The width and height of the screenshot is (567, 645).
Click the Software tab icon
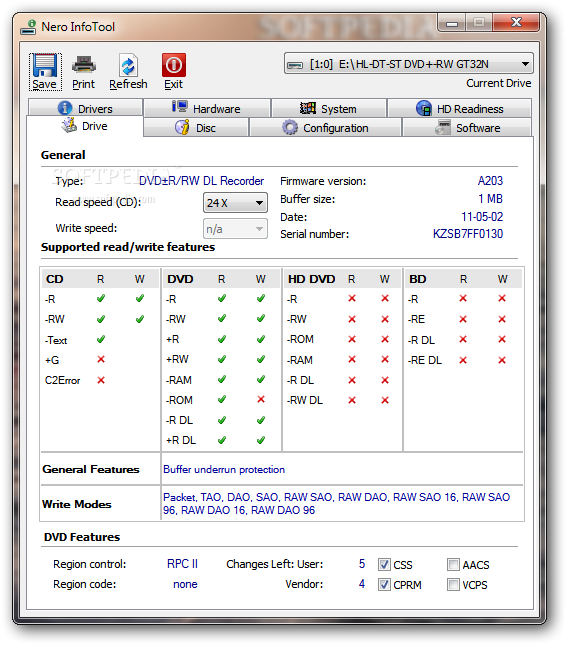click(443, 127)
